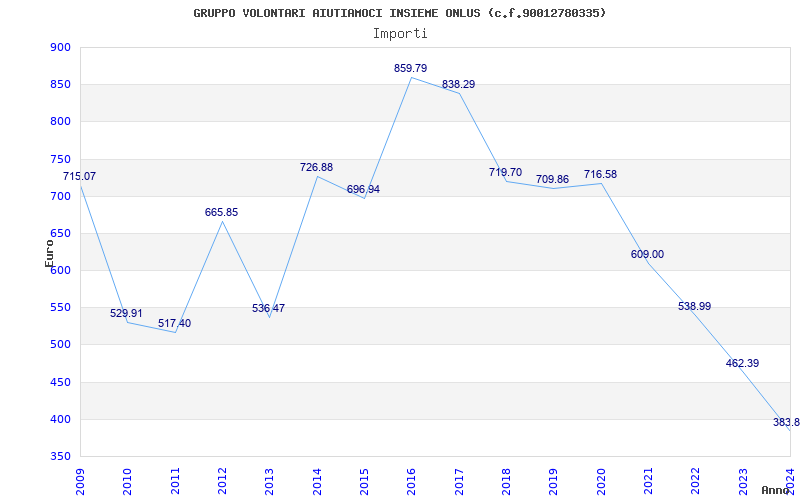
Task: Click the 2020 x-axis year label
Action: click(601, 482)
